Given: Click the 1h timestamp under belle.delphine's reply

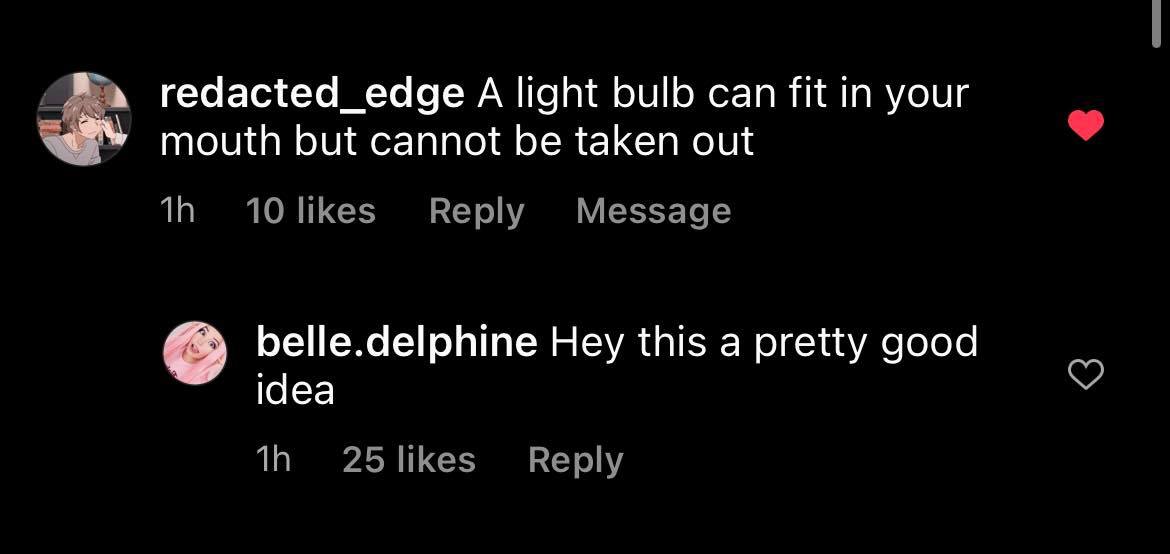Looking at the screenshot, I should coord(273,460).
